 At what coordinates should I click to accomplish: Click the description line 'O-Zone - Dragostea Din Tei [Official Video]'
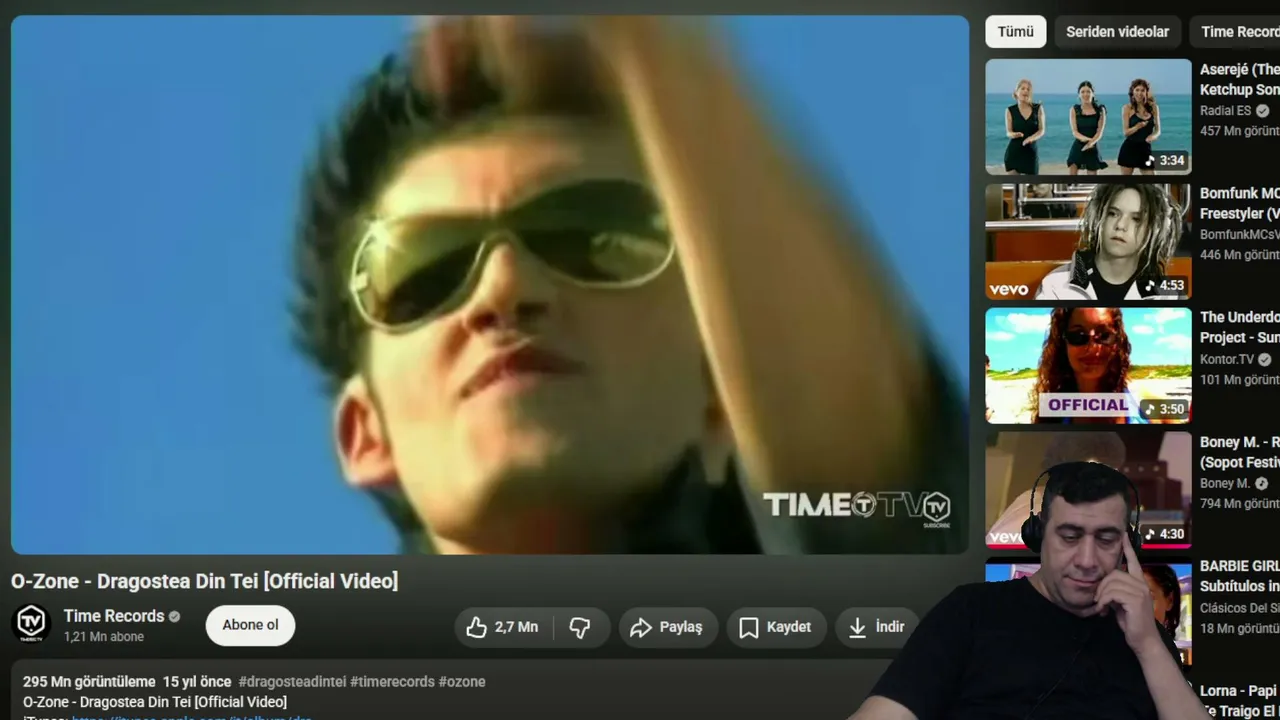[x=155, y=702]
